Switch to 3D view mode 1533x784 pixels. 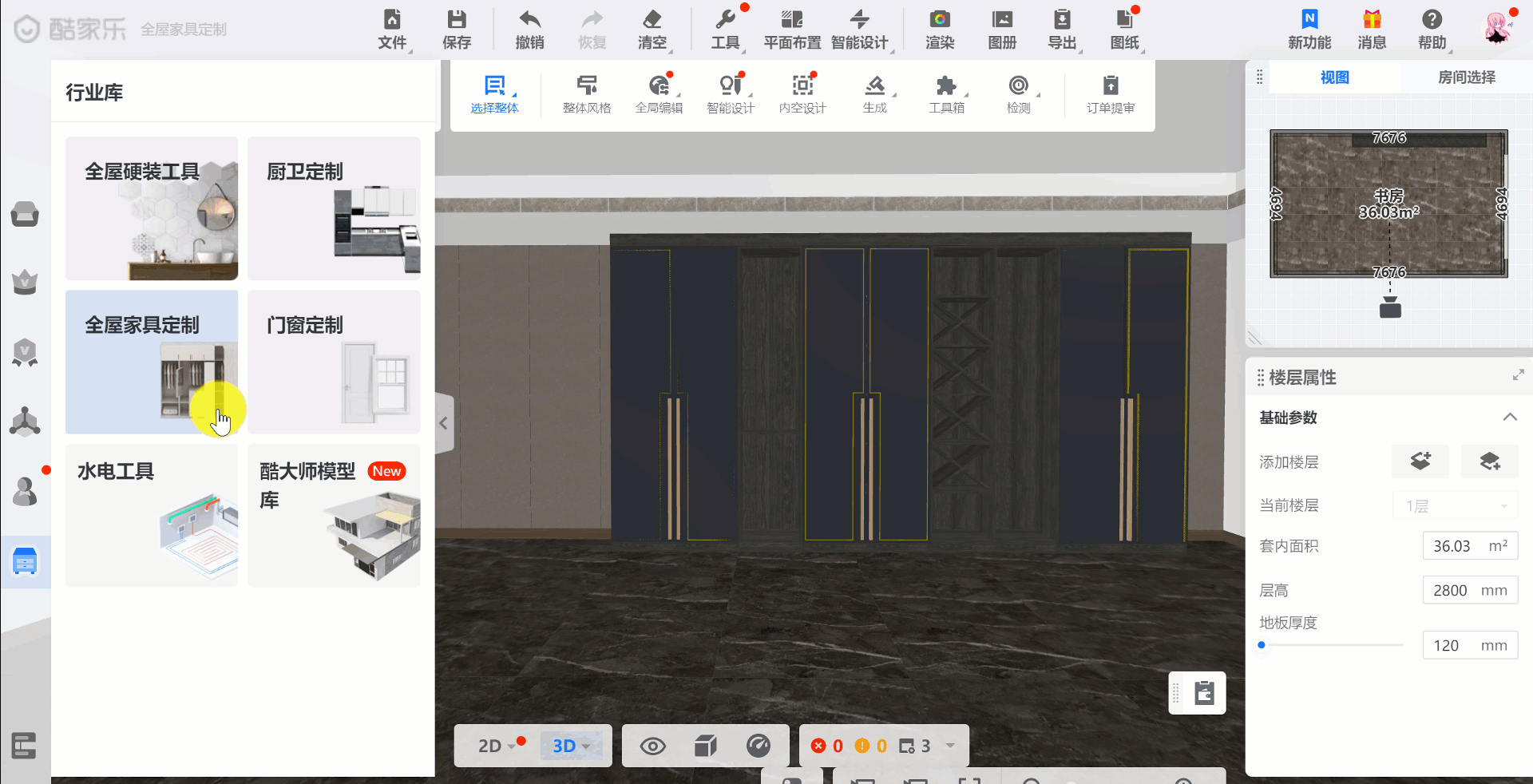(564, 746)
